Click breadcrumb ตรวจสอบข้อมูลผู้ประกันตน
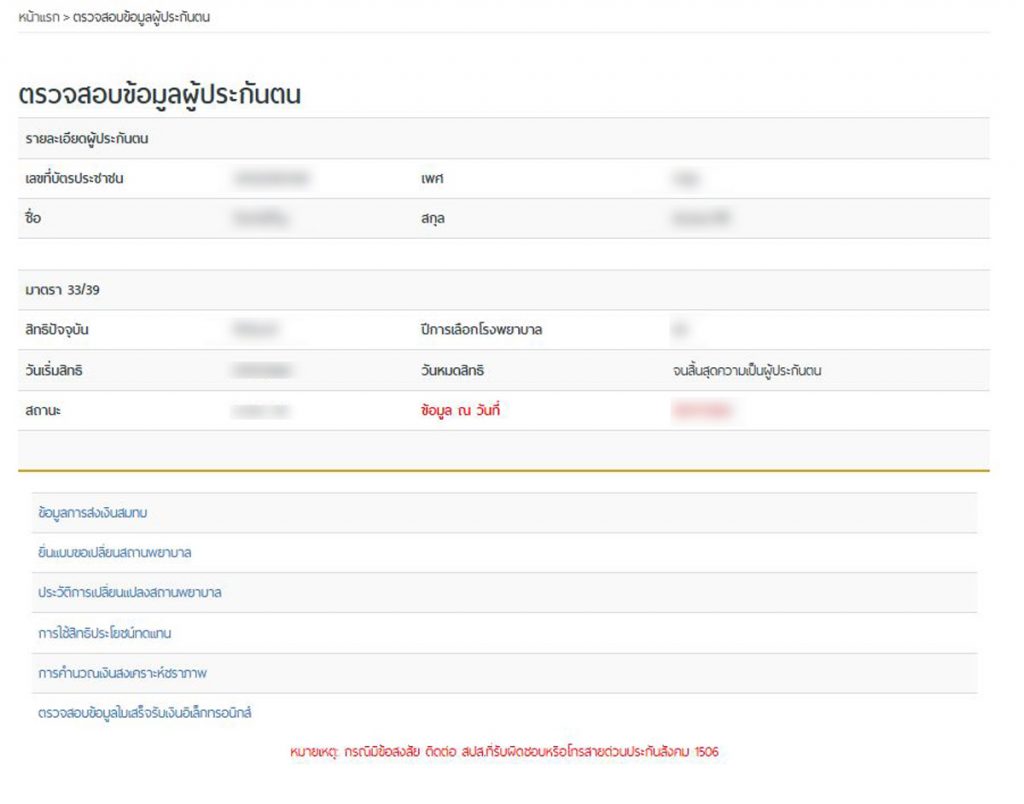1024x804 pixels. pyautogui.click(x=141, y=17)
